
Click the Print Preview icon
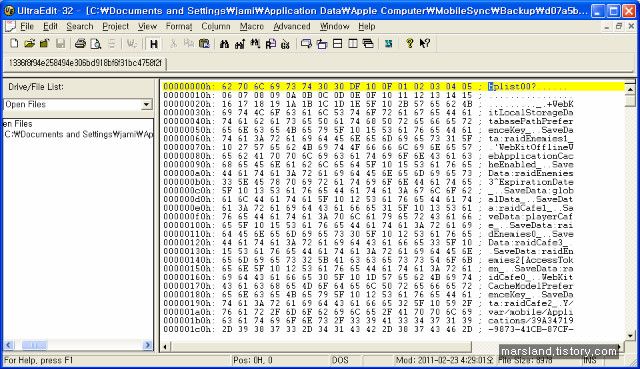pyautogui.click(x=96, y=43)
